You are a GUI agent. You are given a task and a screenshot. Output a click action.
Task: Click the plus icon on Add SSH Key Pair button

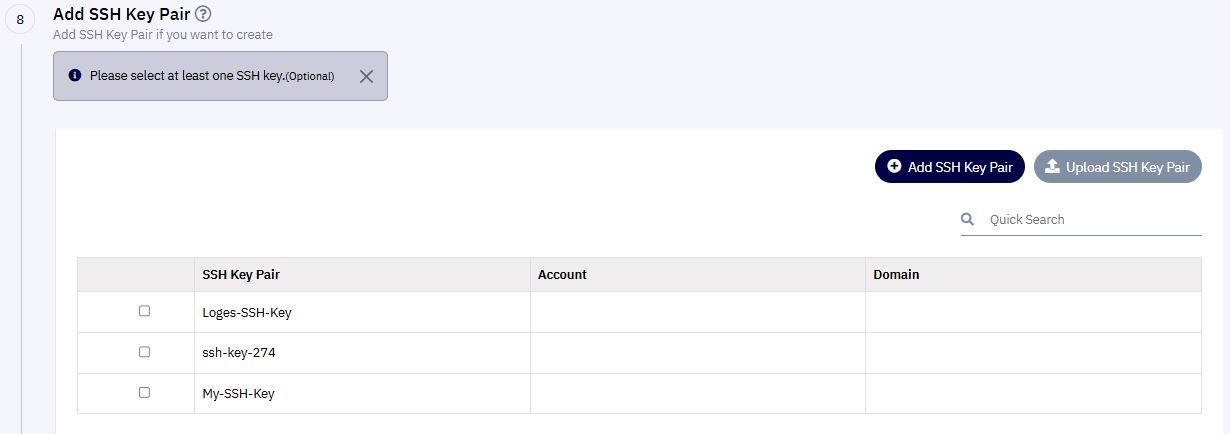(894, 167)
